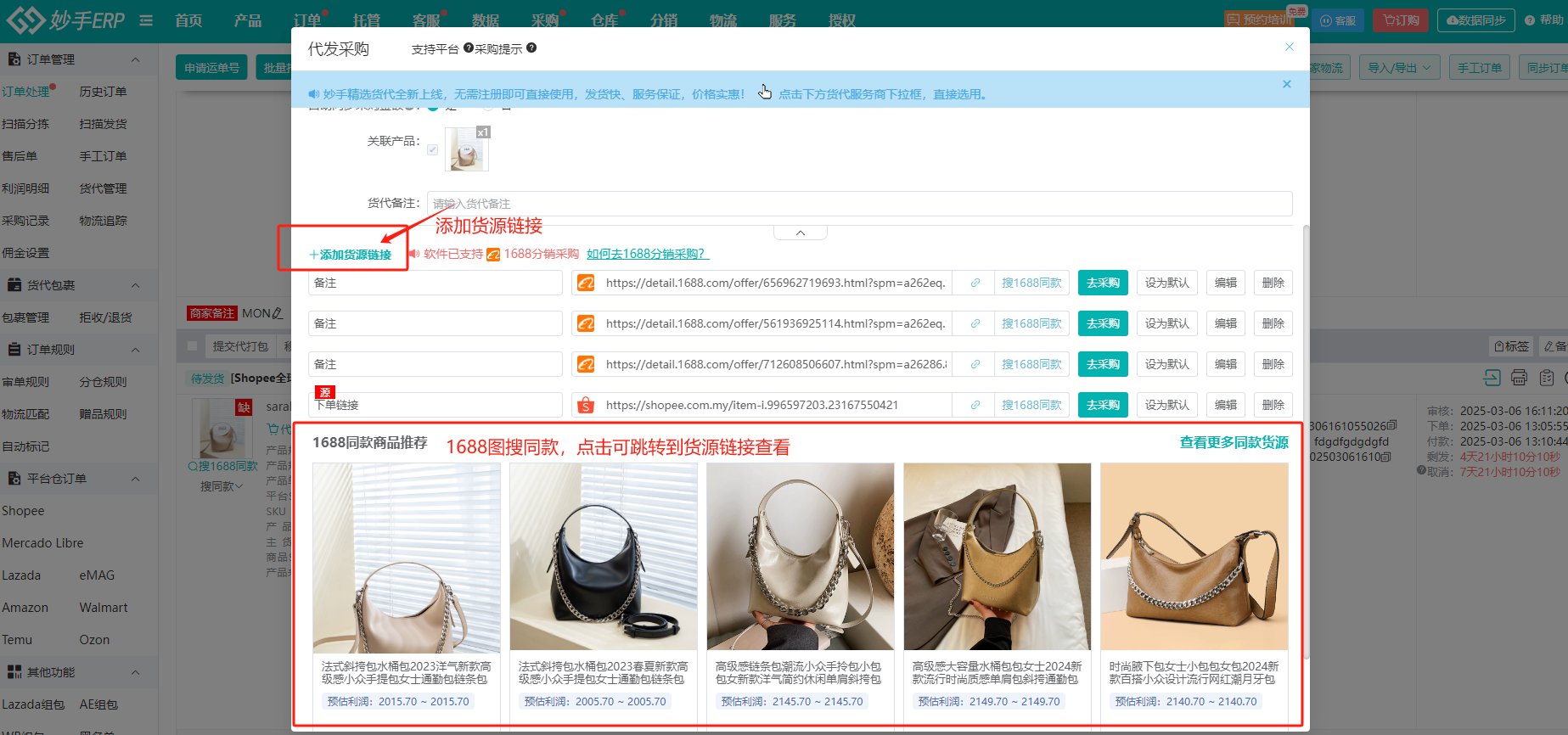
Task: Open 客服 customer service chat
Action: [1338, 20]
